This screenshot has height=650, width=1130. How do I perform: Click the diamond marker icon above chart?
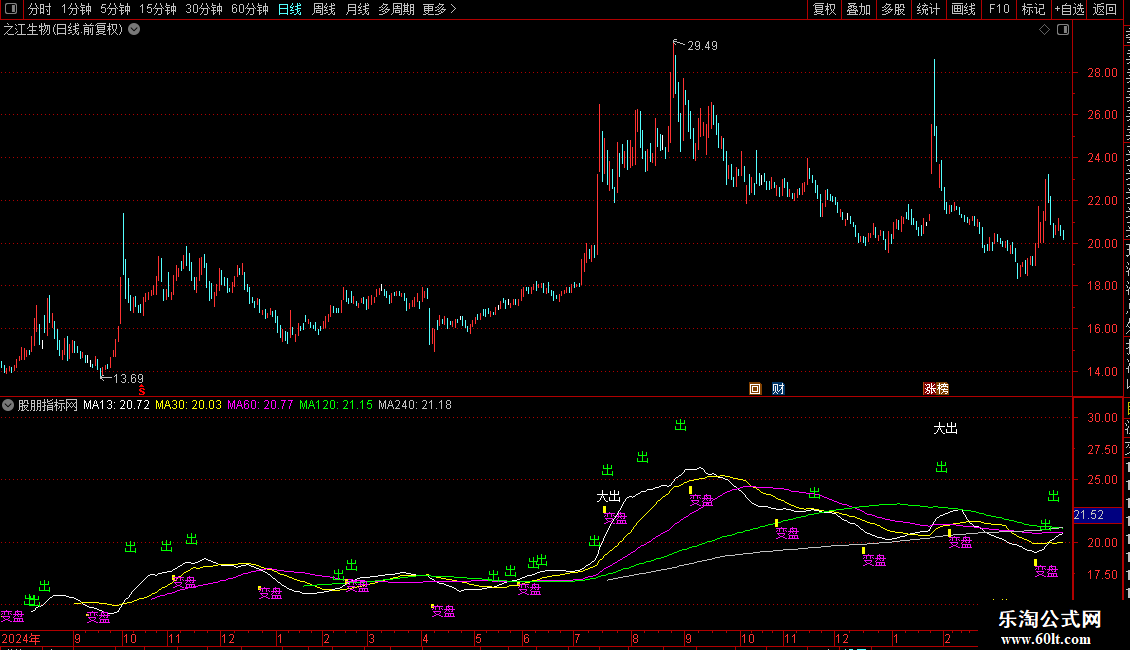click(x=1044, y=30)
